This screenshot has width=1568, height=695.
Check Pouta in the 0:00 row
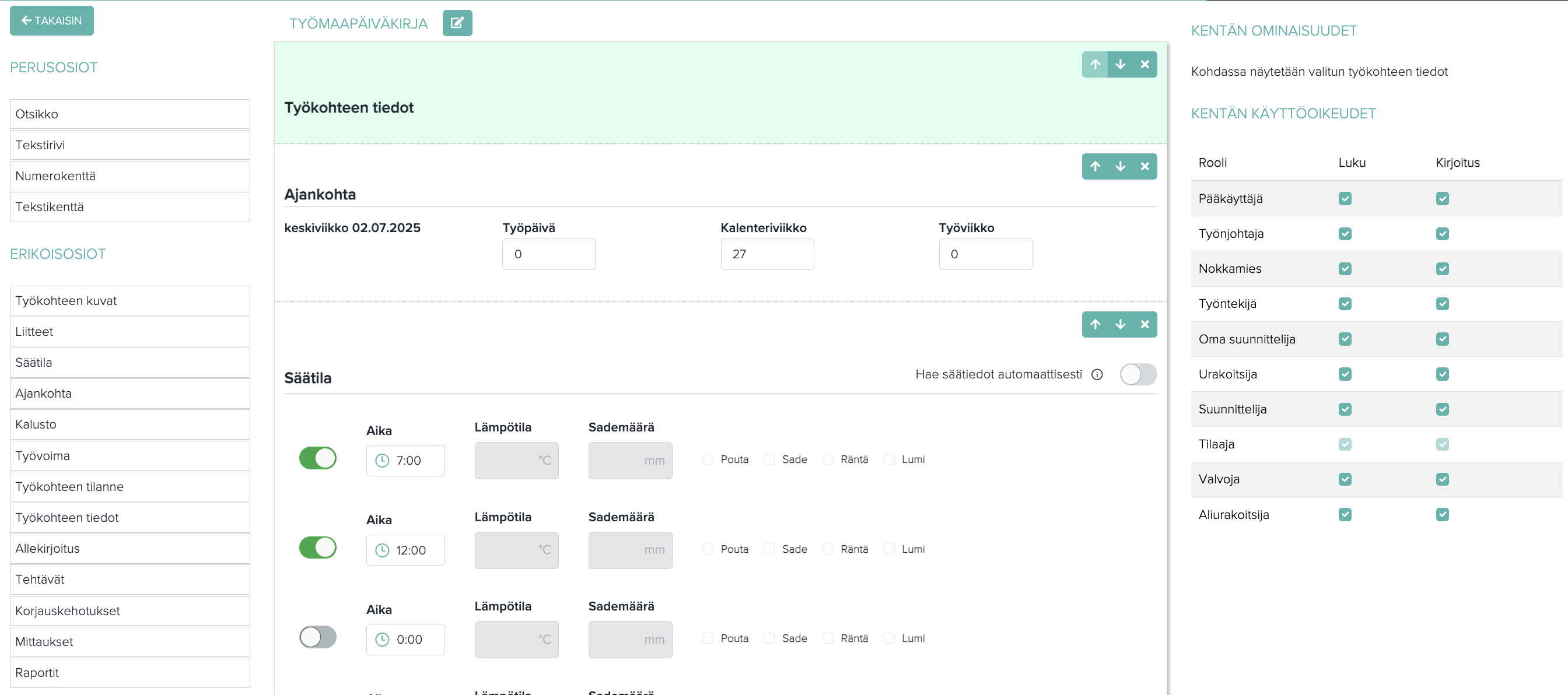click(708, 638)
